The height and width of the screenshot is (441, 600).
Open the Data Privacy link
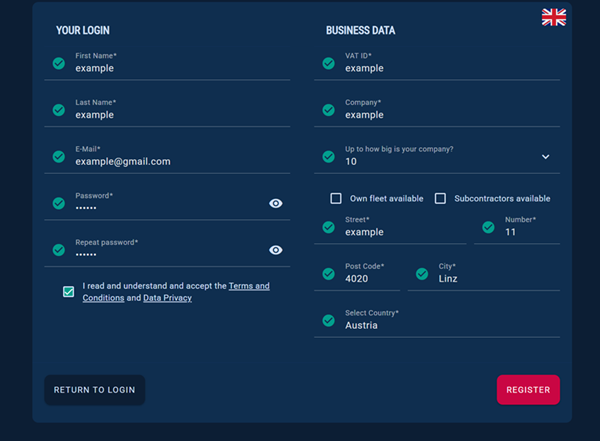click(x=167, y=298)
